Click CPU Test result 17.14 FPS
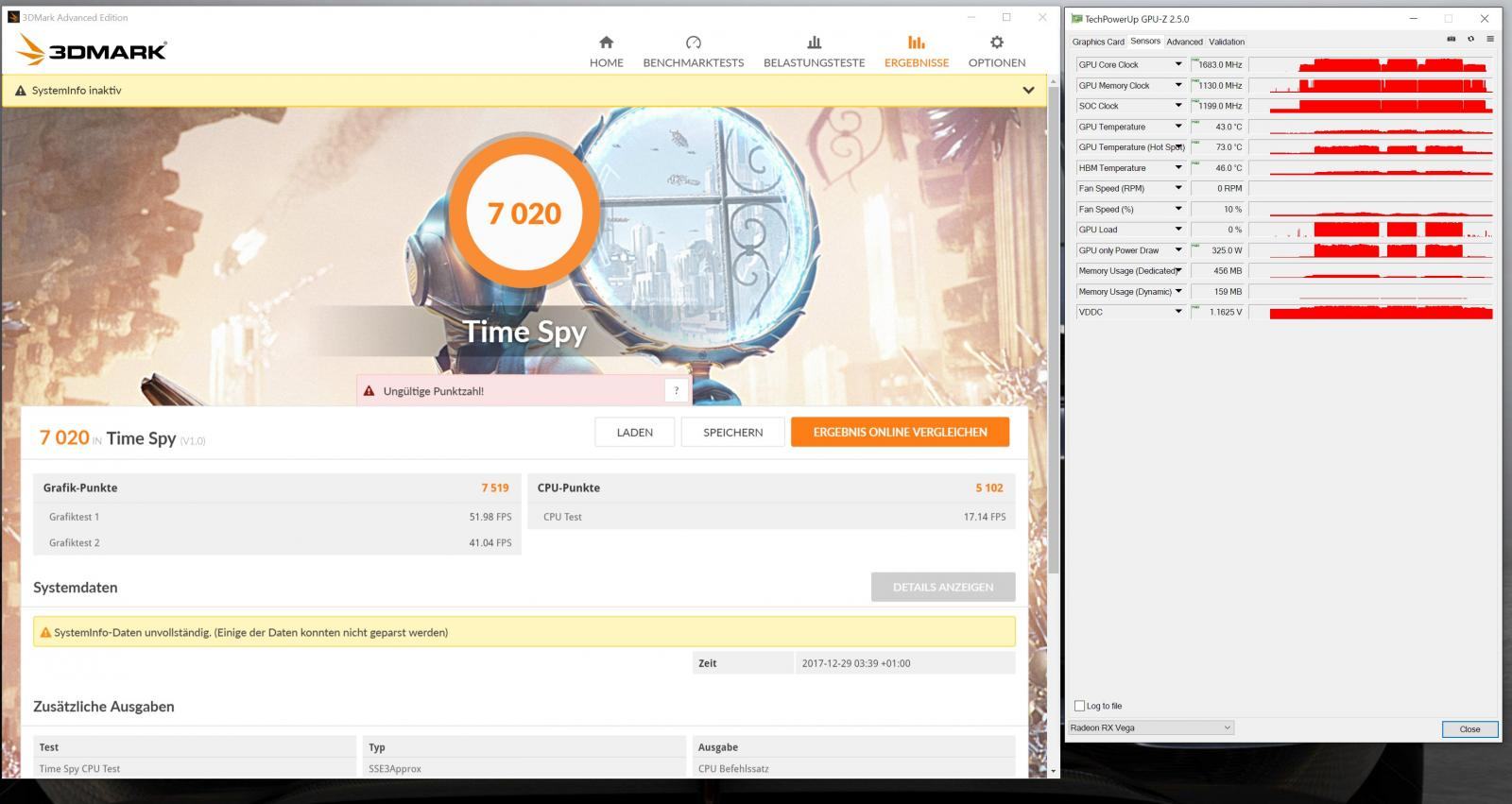 [x=985, y=517]
